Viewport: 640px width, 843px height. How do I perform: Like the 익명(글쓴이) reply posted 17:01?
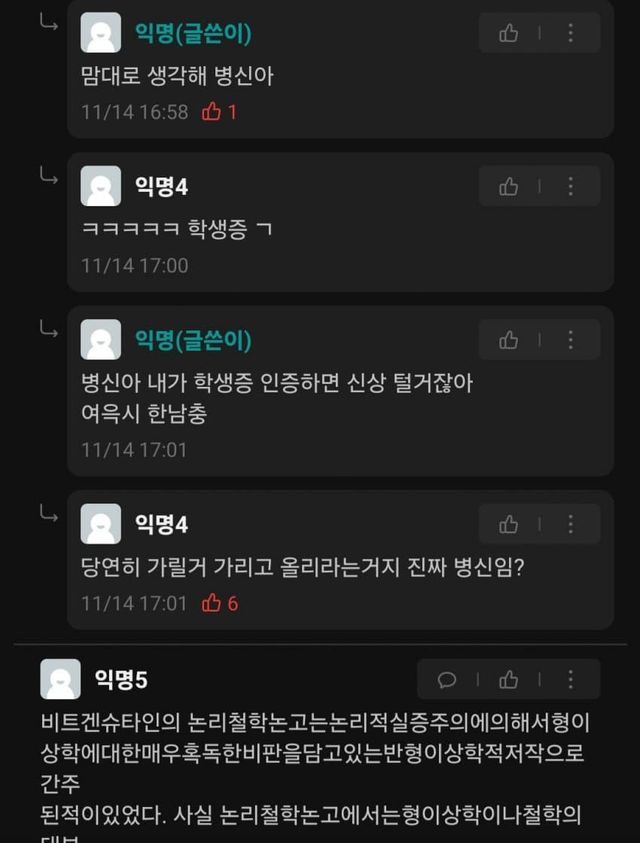tap(508, 340)
